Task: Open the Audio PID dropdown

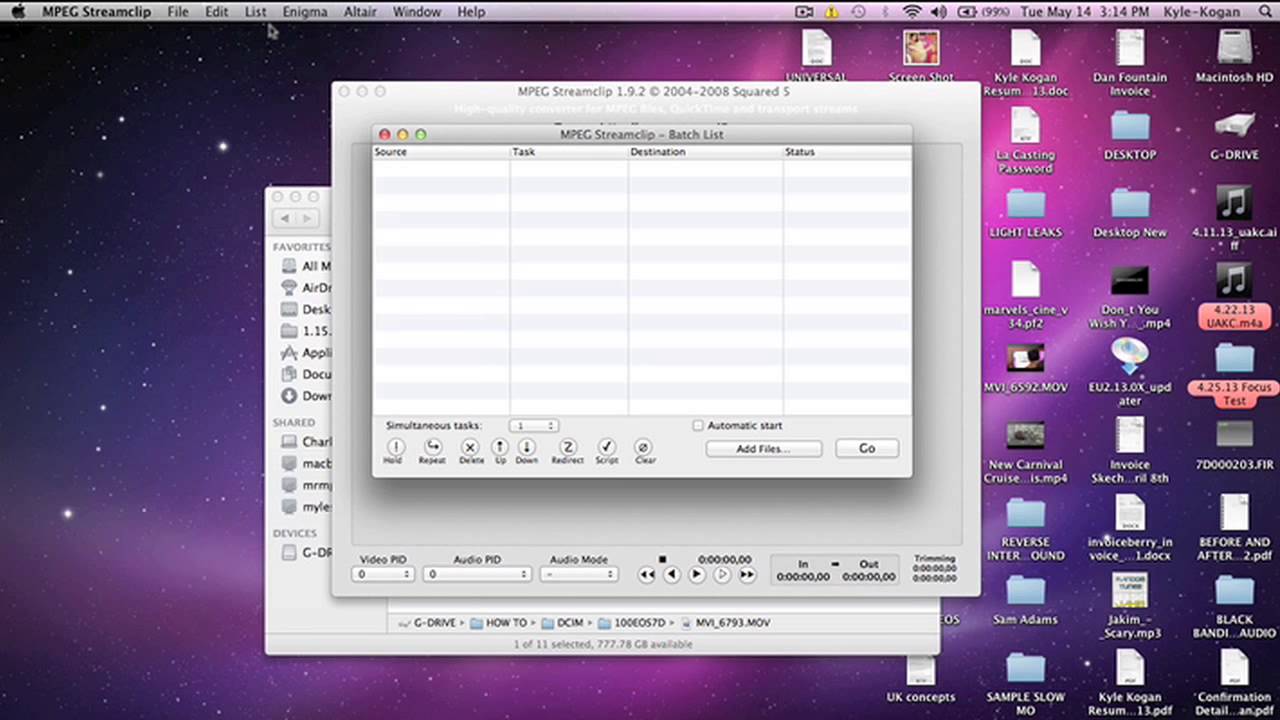Action: pos(477,575)
